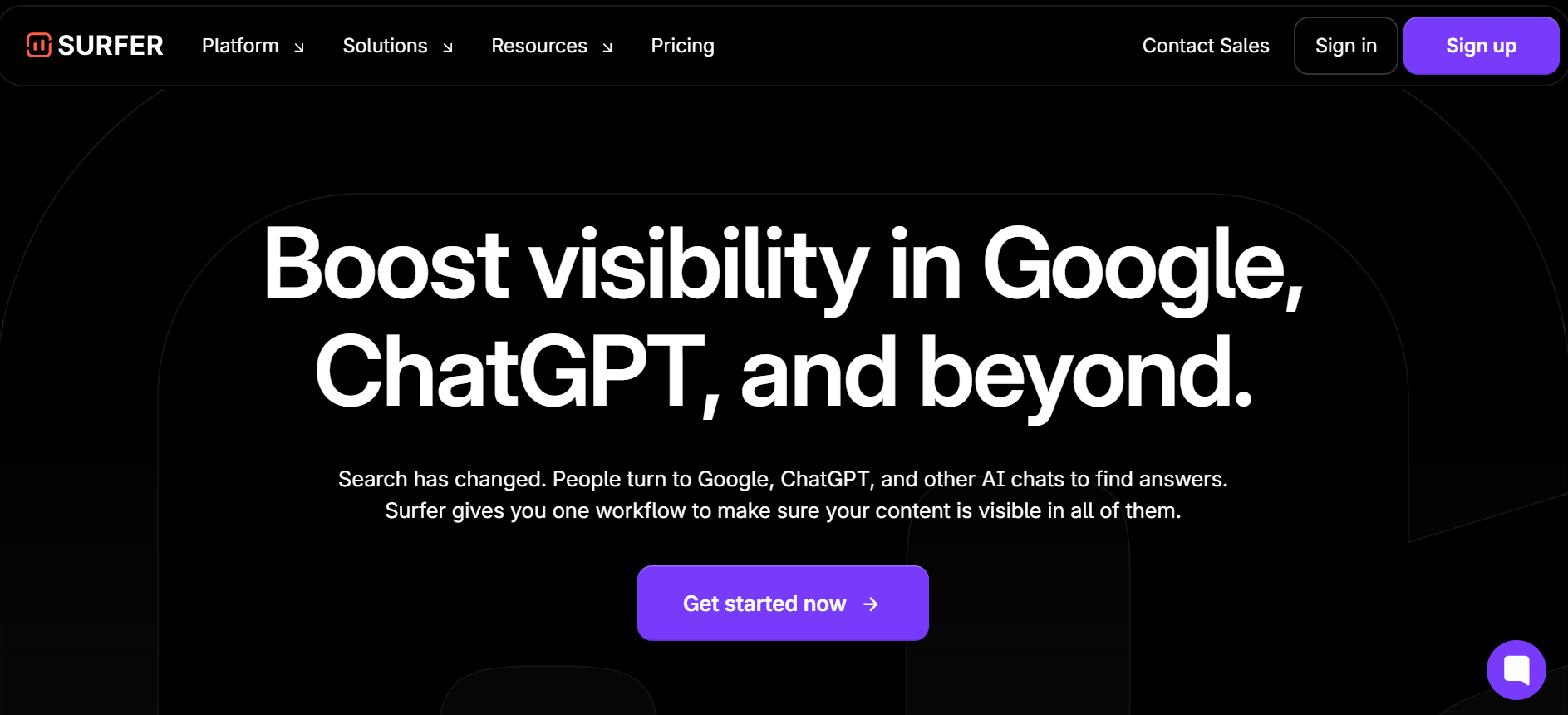Go to the Pricing page
This screenshot has height=715, width=1568.
(682, 46)
